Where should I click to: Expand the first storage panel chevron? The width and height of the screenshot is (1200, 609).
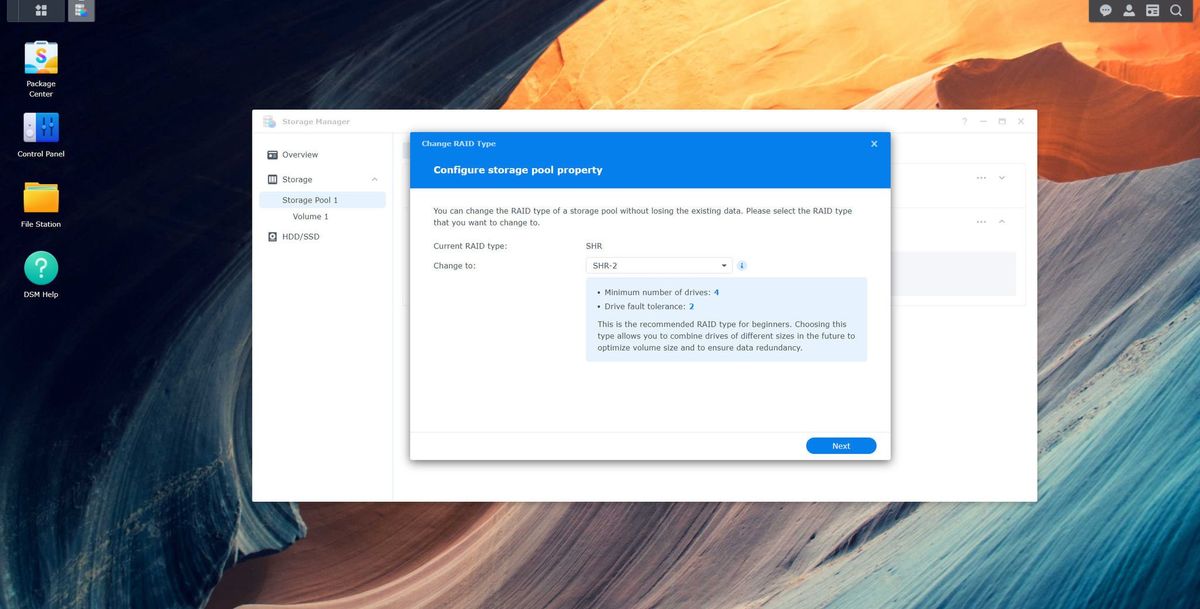click(1000, 177)
